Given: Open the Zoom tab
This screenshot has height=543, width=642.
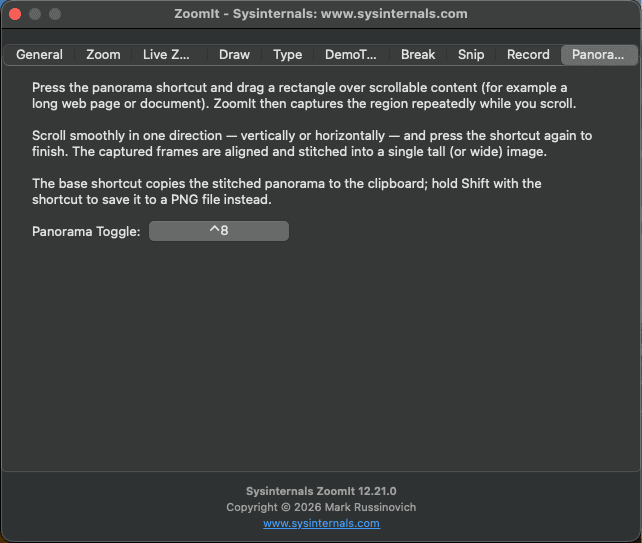Looking at the screenshot, I should pos(103,54).
